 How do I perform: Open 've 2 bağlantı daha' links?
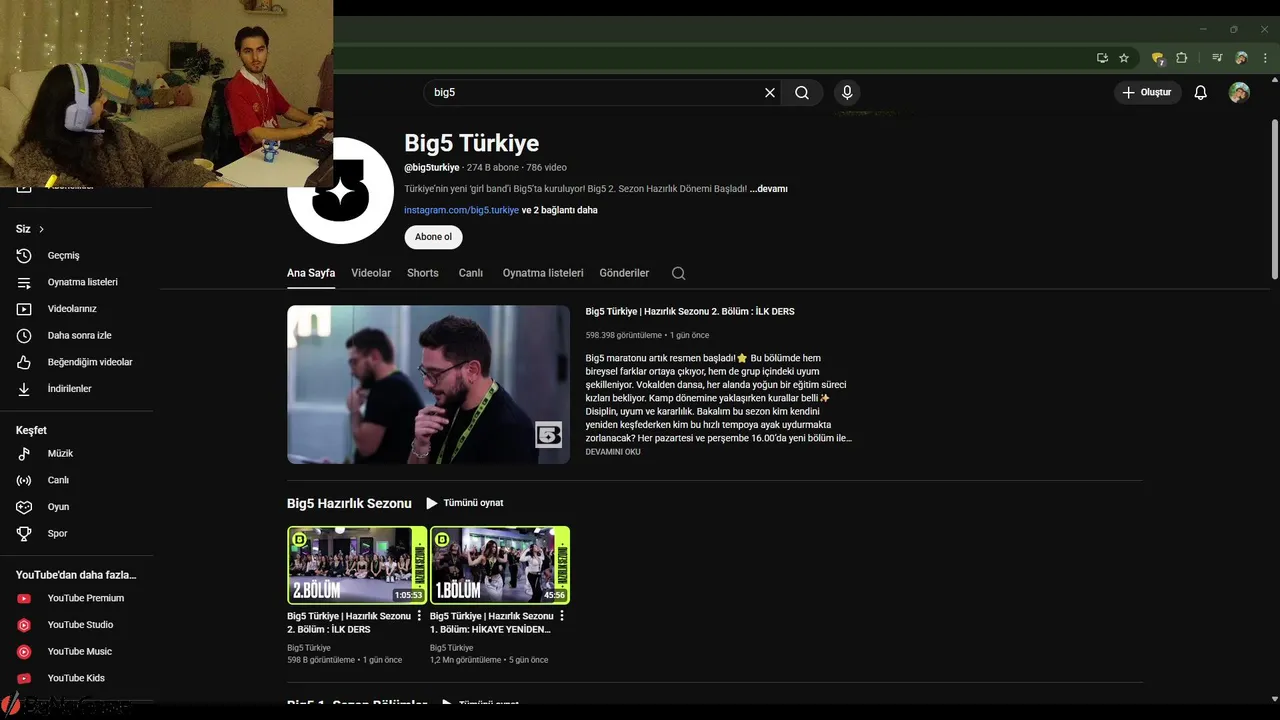[560, 210]
